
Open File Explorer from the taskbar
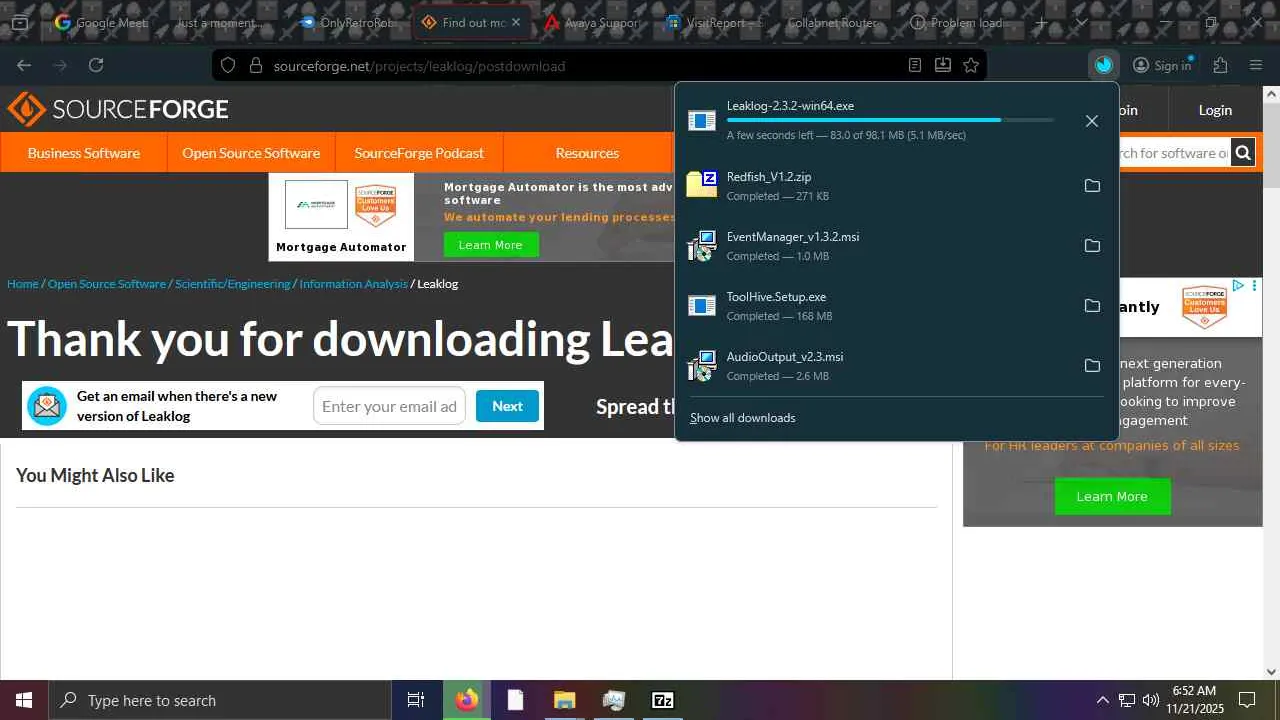pyautogui.click(x=564, y=700)
